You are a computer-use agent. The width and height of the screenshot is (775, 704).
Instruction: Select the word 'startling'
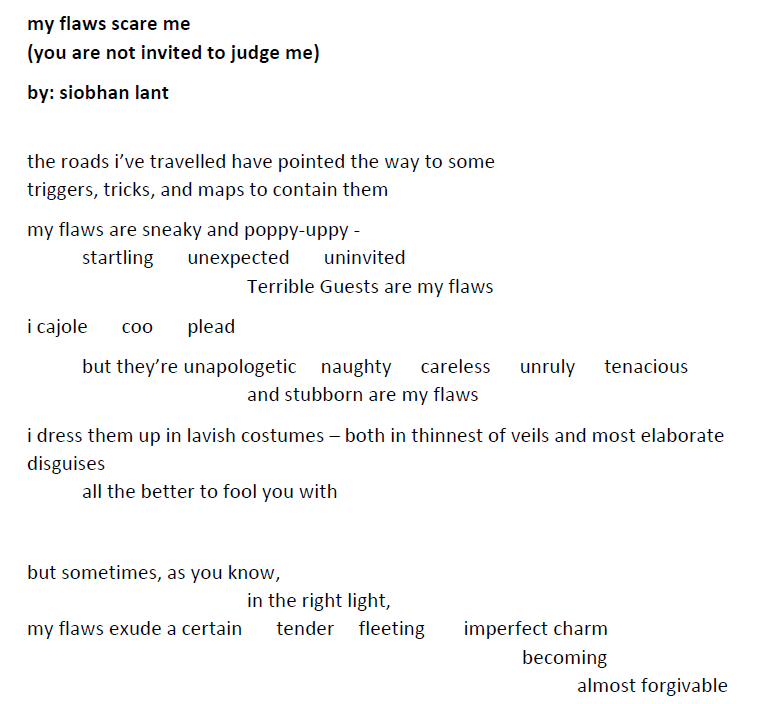click(x=118, y=259)
